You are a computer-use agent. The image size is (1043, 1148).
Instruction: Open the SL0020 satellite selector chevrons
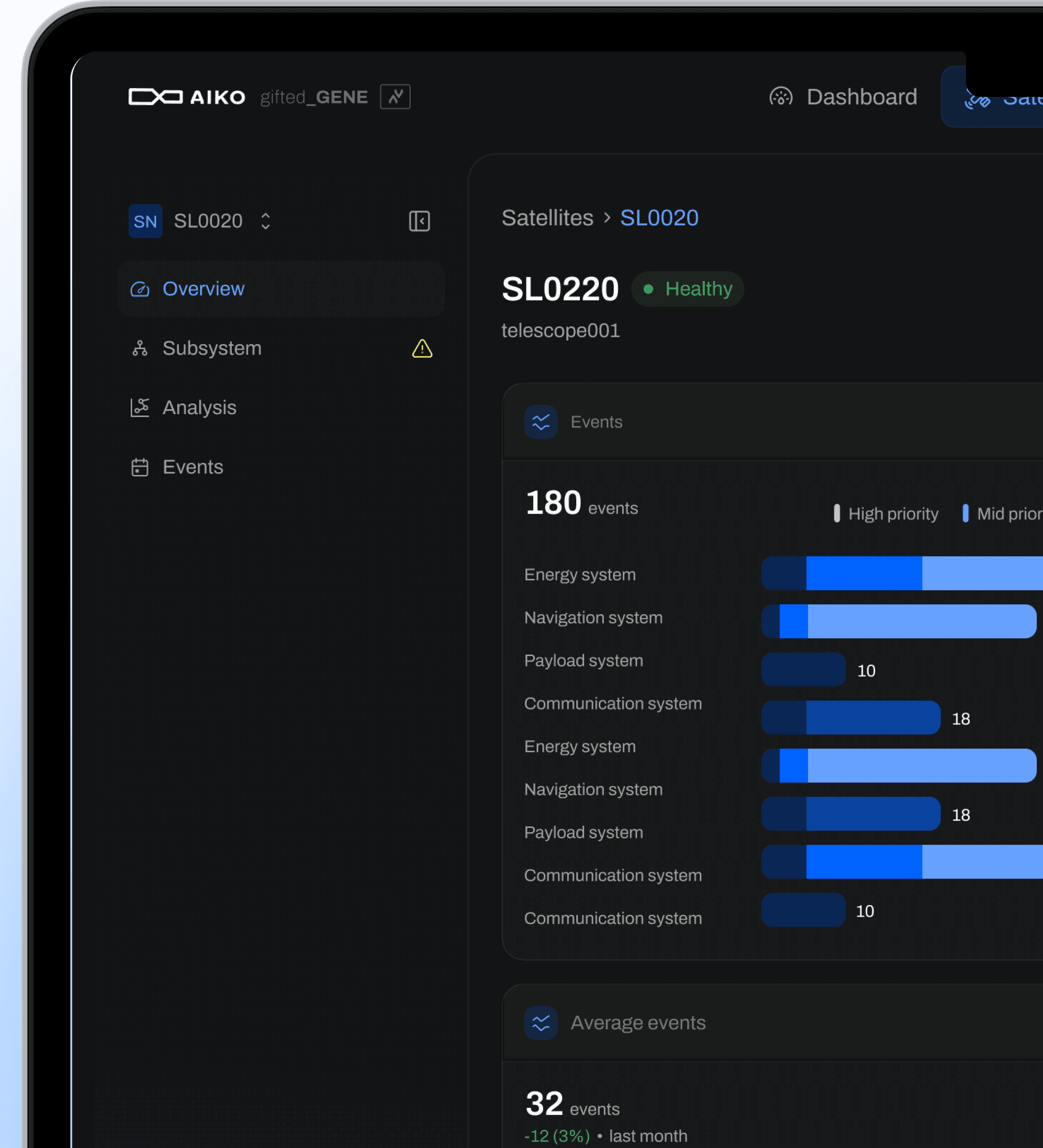point(265,221)
